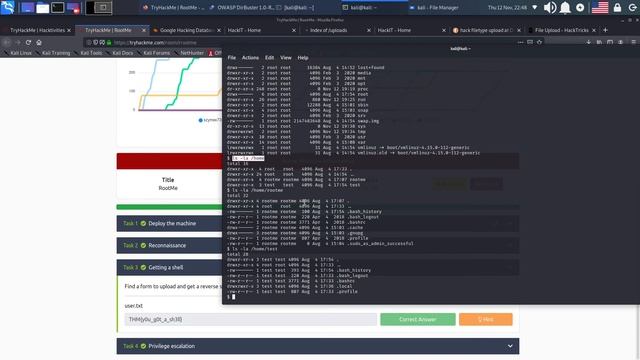Open page actions three-dots menu in URL bar

(520, 42)
